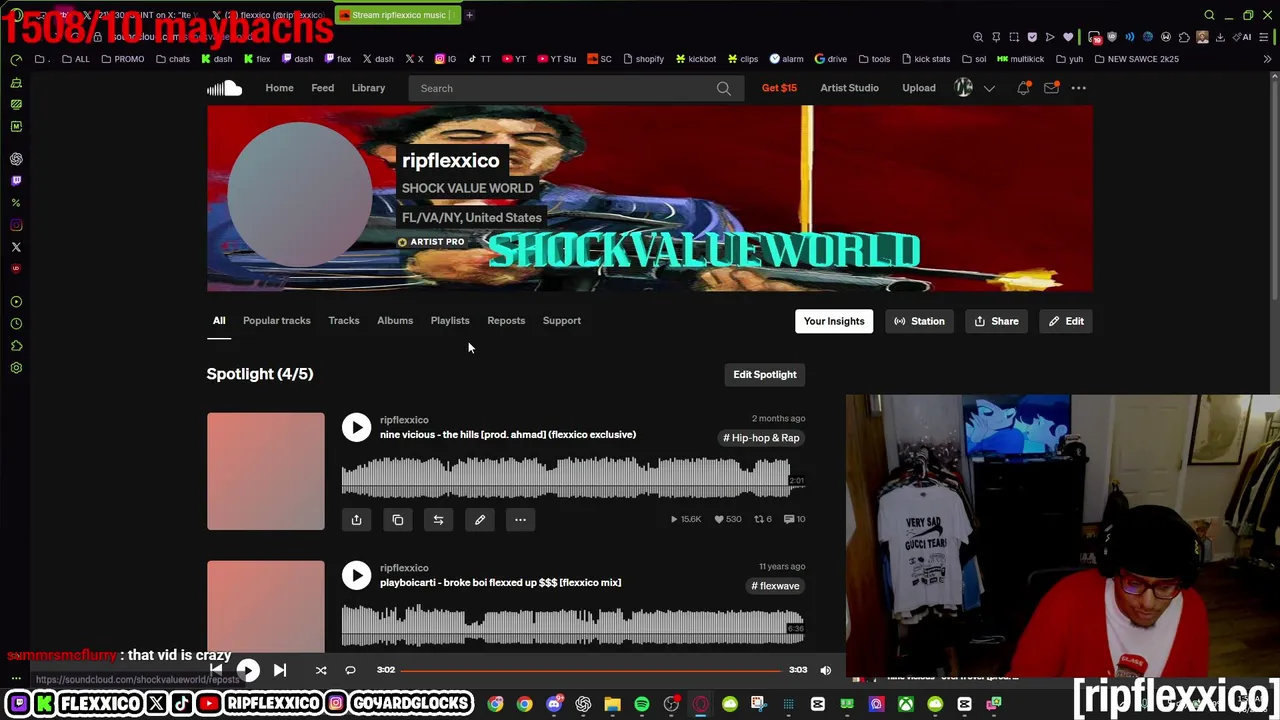Open the ARTIST PRO badge
Viewport: 1280px width, 720px height.
431,242
